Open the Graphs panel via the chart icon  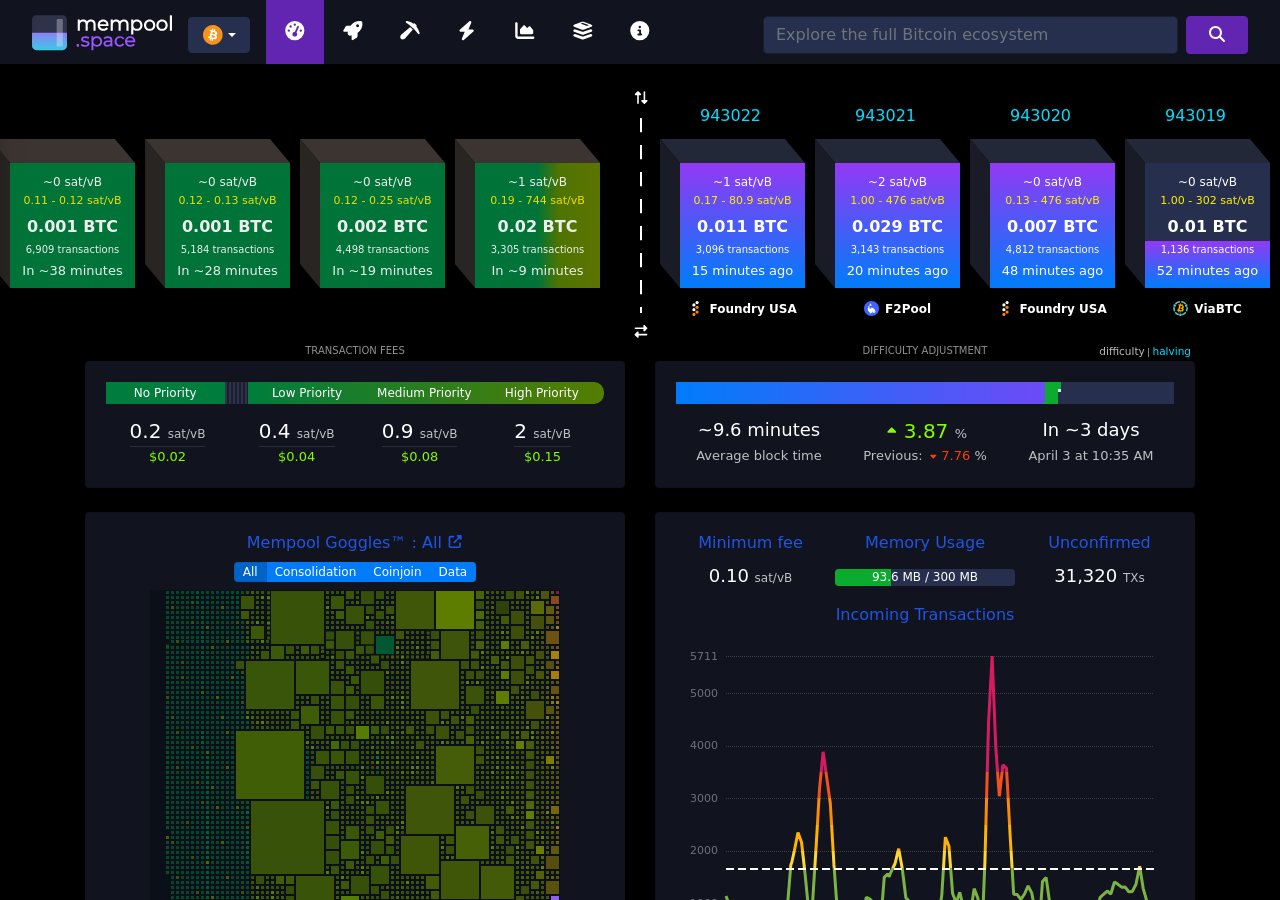[x=524, y=31]
